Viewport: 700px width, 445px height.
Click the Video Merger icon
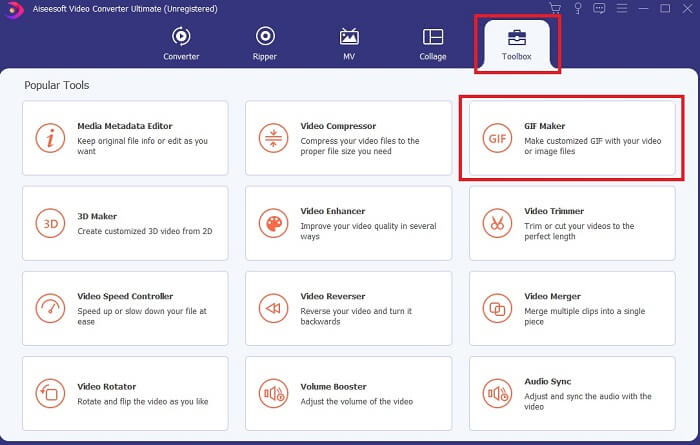click(497, 308)
